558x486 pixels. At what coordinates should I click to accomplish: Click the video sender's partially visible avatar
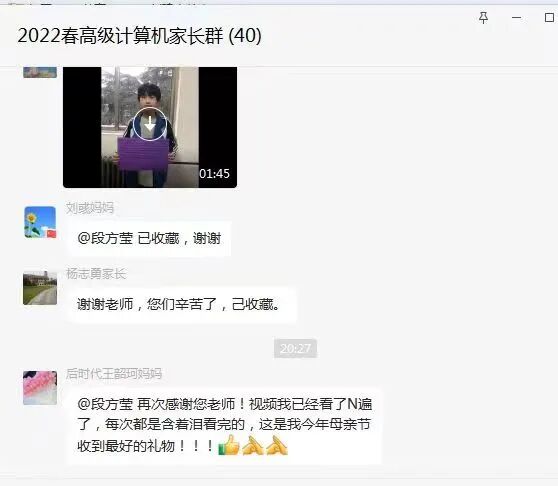point(40,72)
